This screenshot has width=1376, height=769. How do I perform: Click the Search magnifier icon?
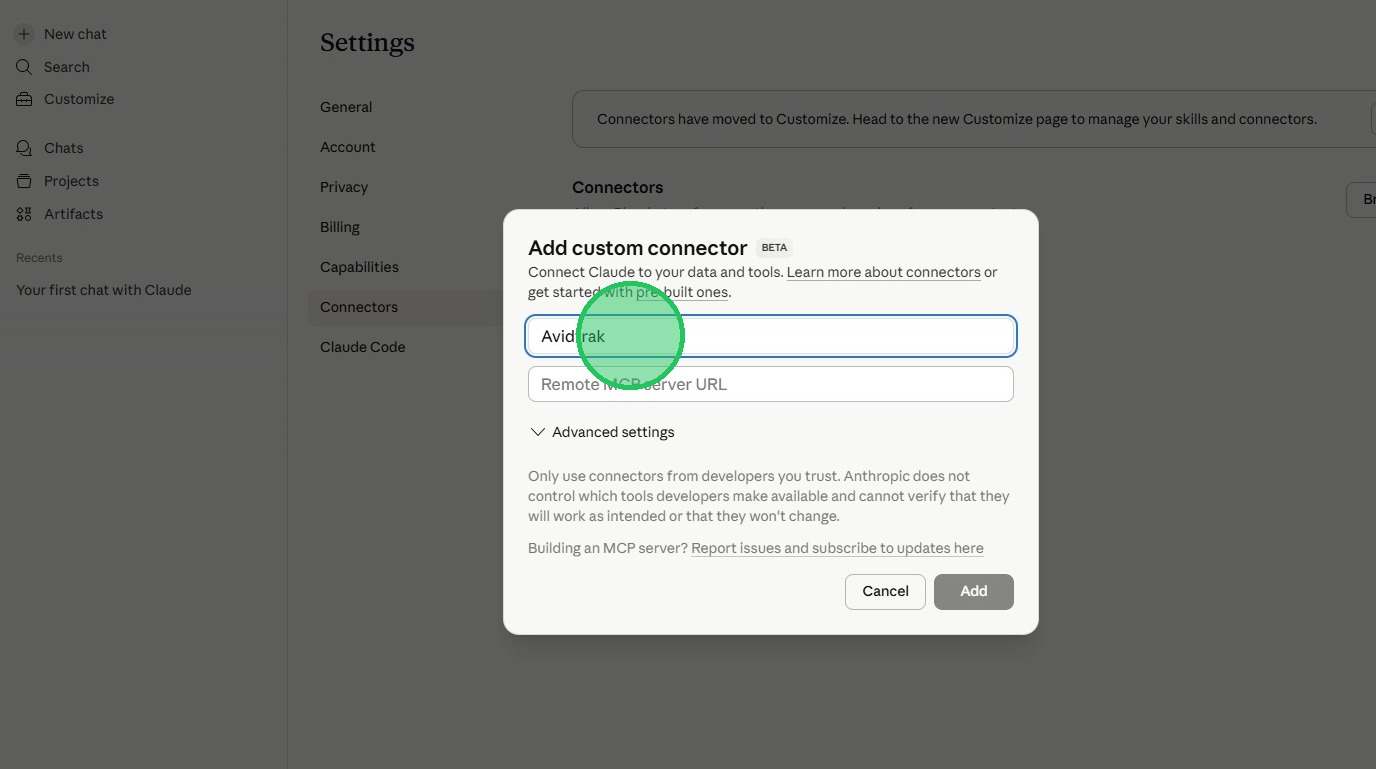[x=24, y=67]
